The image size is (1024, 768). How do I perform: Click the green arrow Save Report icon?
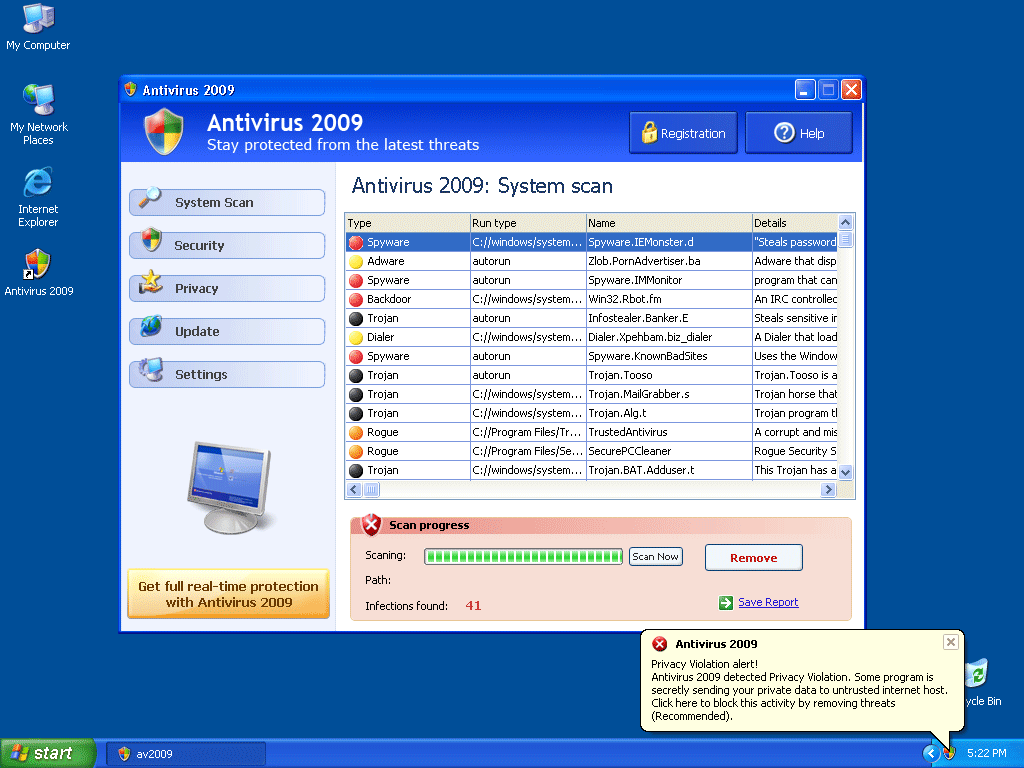tap(726, 603)
